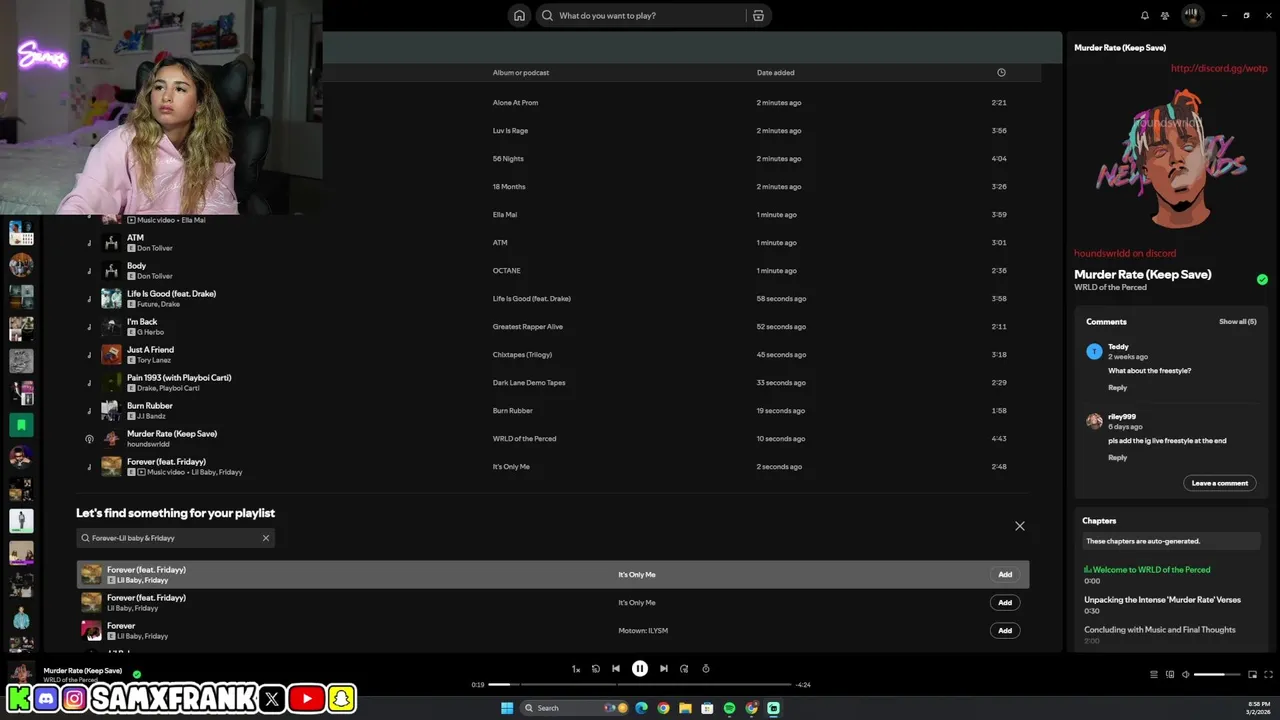Image resolution: width=1280 pixels, height=720 pixels.
Task: Open the queue icon
Action: coord(1154,674)
